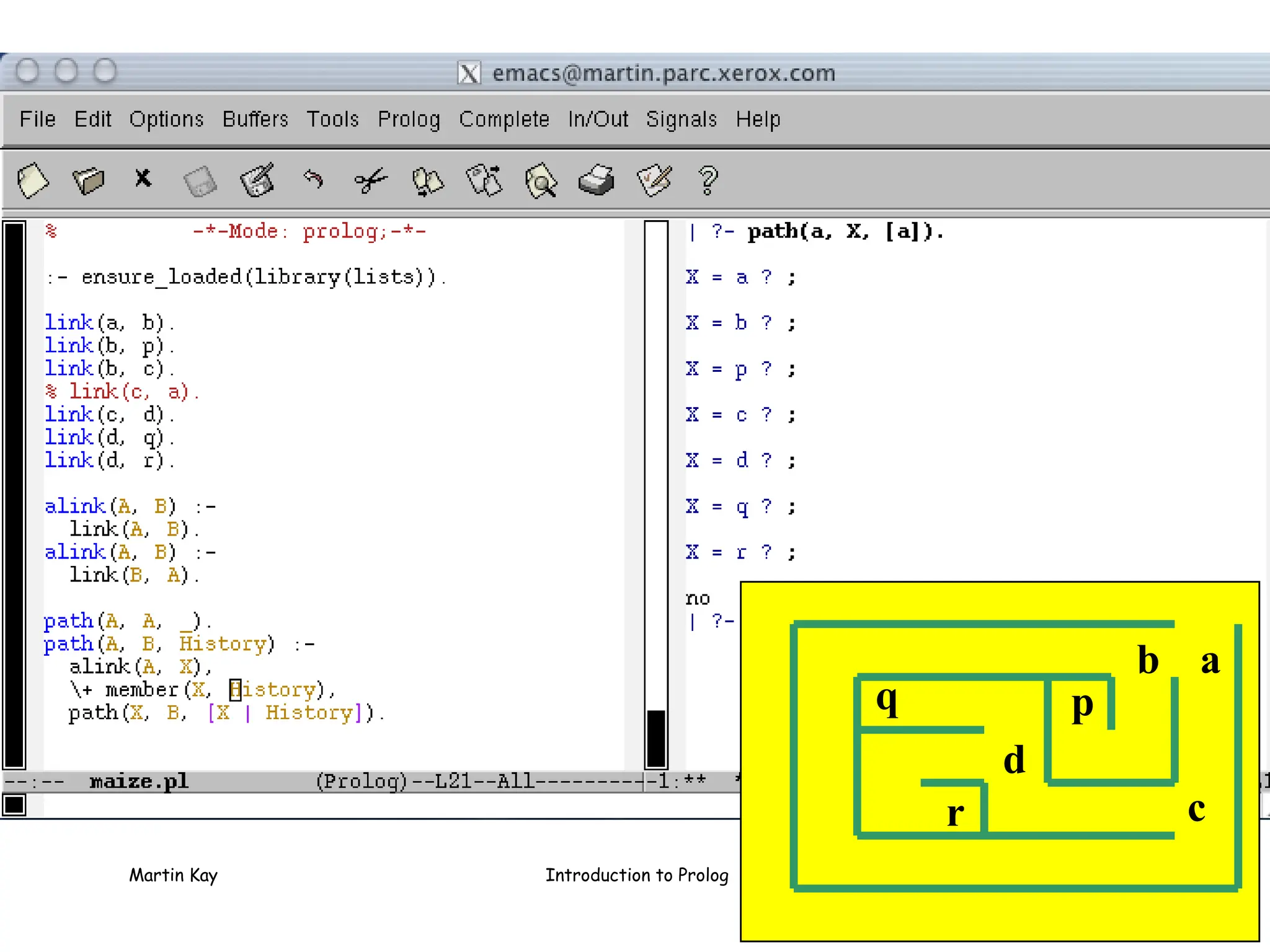Click the open folder toolbar icon
This screenshot has width=1270, height=952.
click(88, 180)
